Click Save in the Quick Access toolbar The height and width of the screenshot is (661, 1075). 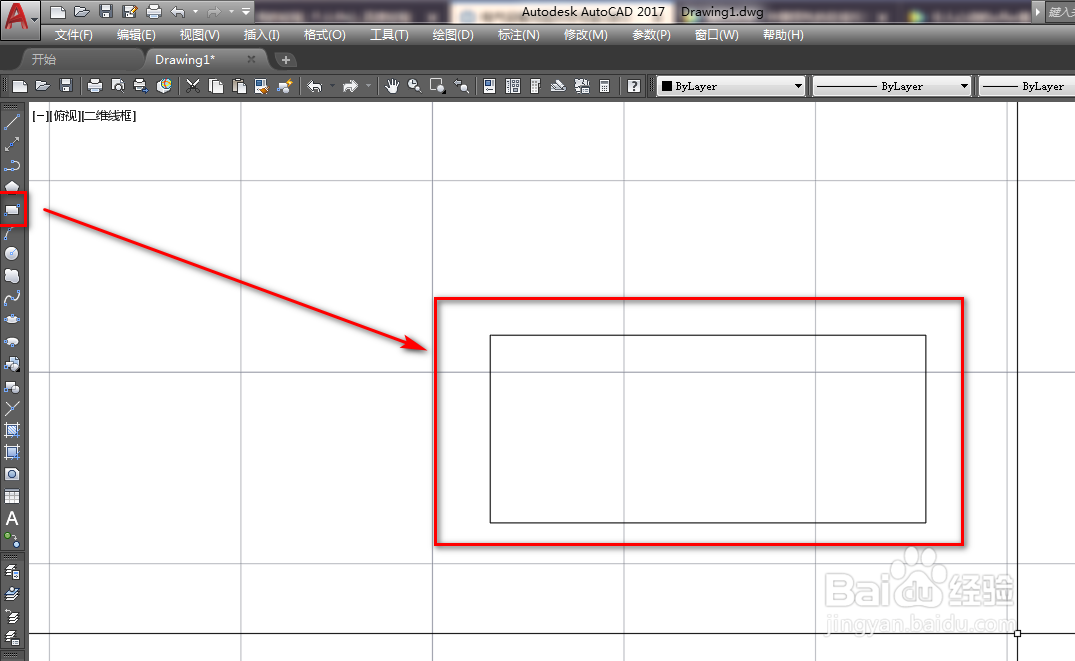[x=106, y=11]
